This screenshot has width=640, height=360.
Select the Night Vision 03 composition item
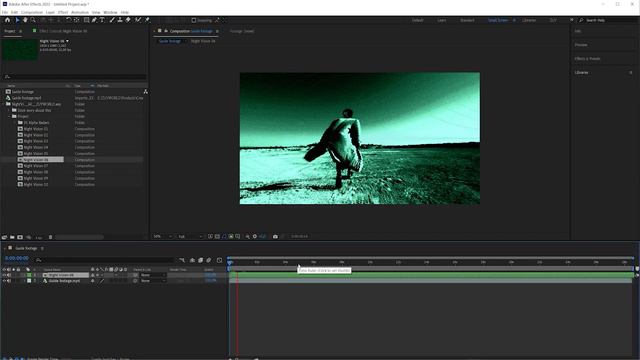coord(36,141)
